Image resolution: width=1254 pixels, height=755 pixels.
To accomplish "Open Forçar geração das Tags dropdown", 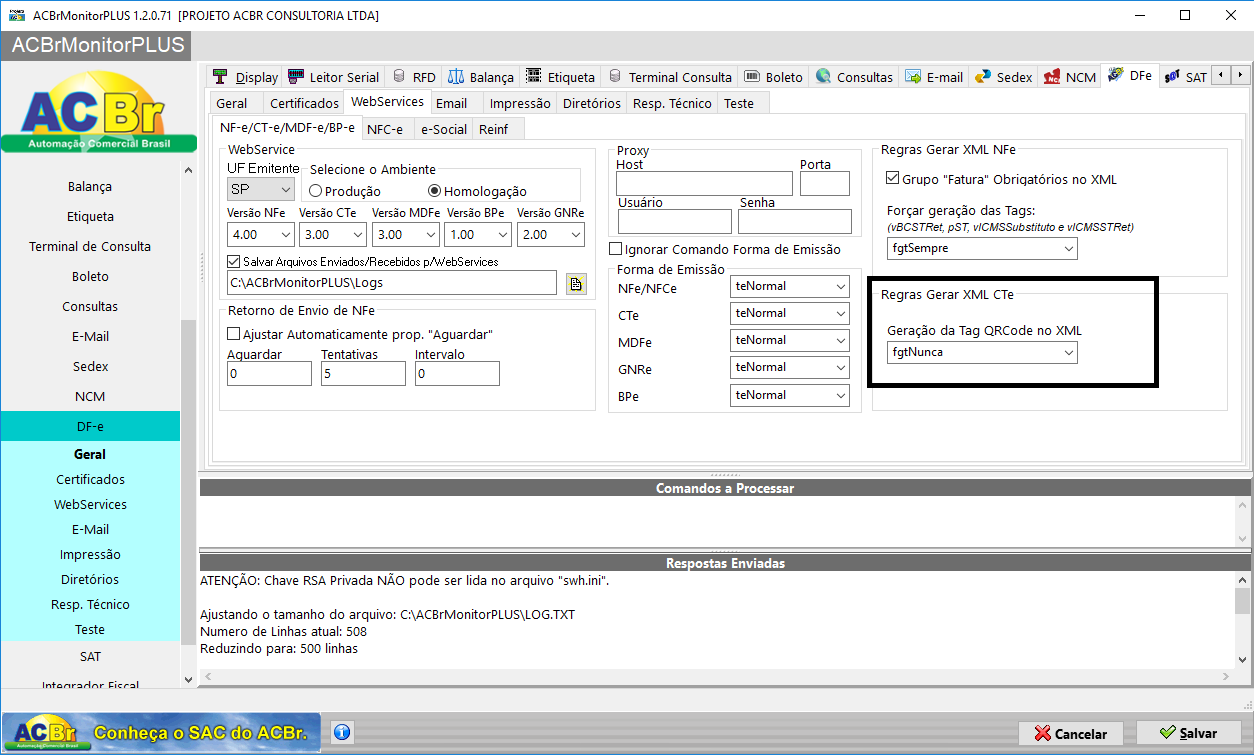I will tap(982, 248).
